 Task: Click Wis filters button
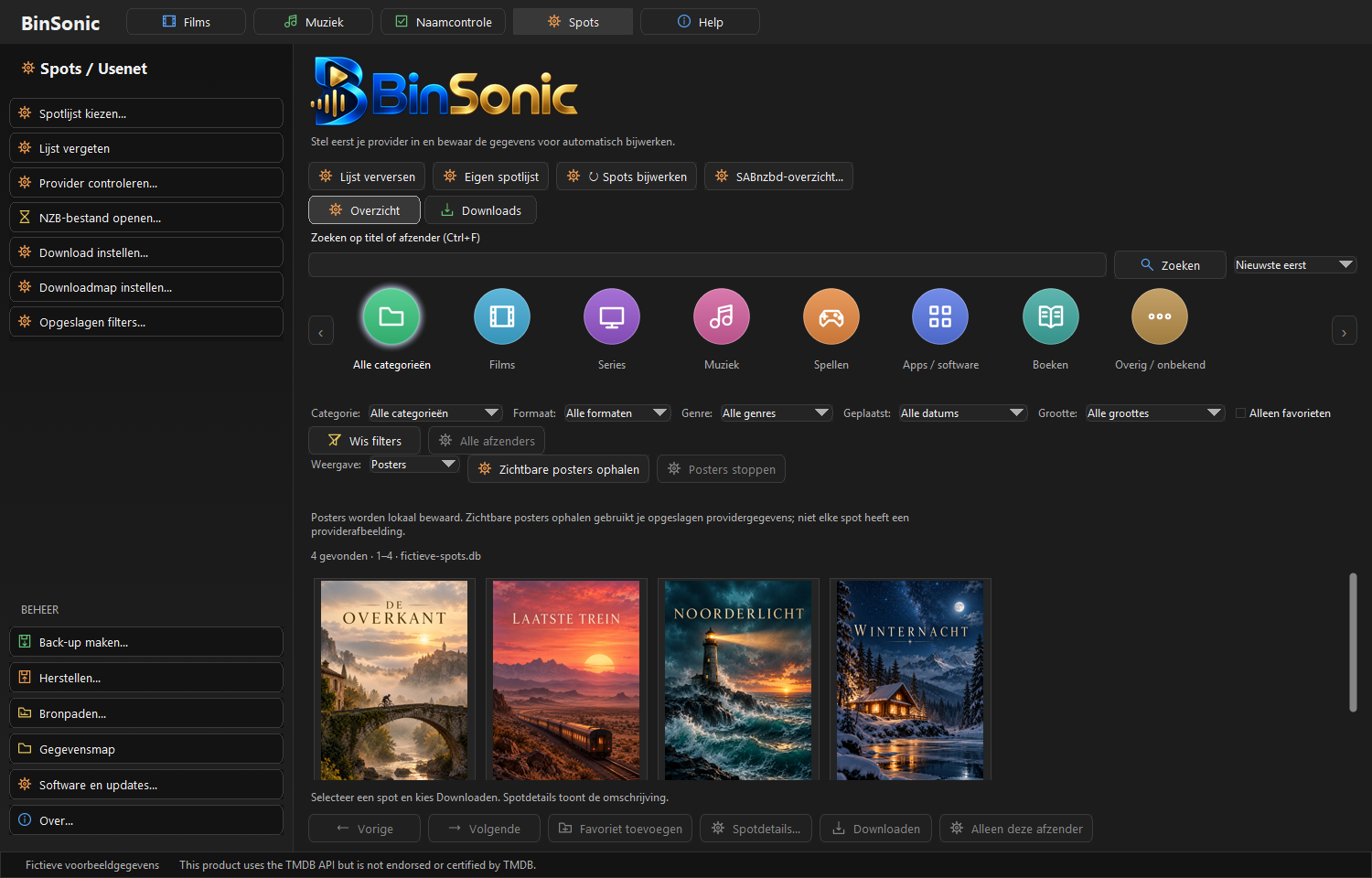tap(364, 441)
